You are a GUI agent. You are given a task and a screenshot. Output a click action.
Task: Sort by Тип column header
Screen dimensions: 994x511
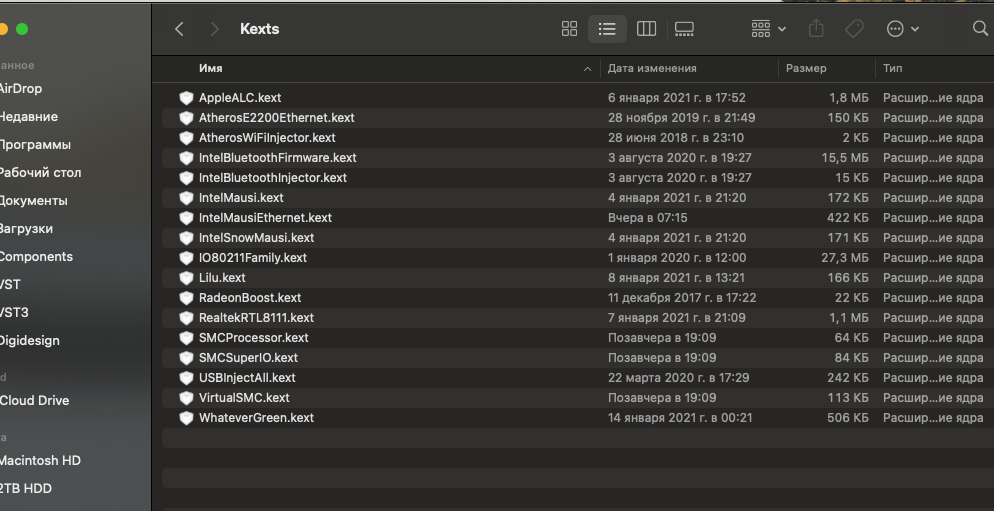[x=893, y=68]
